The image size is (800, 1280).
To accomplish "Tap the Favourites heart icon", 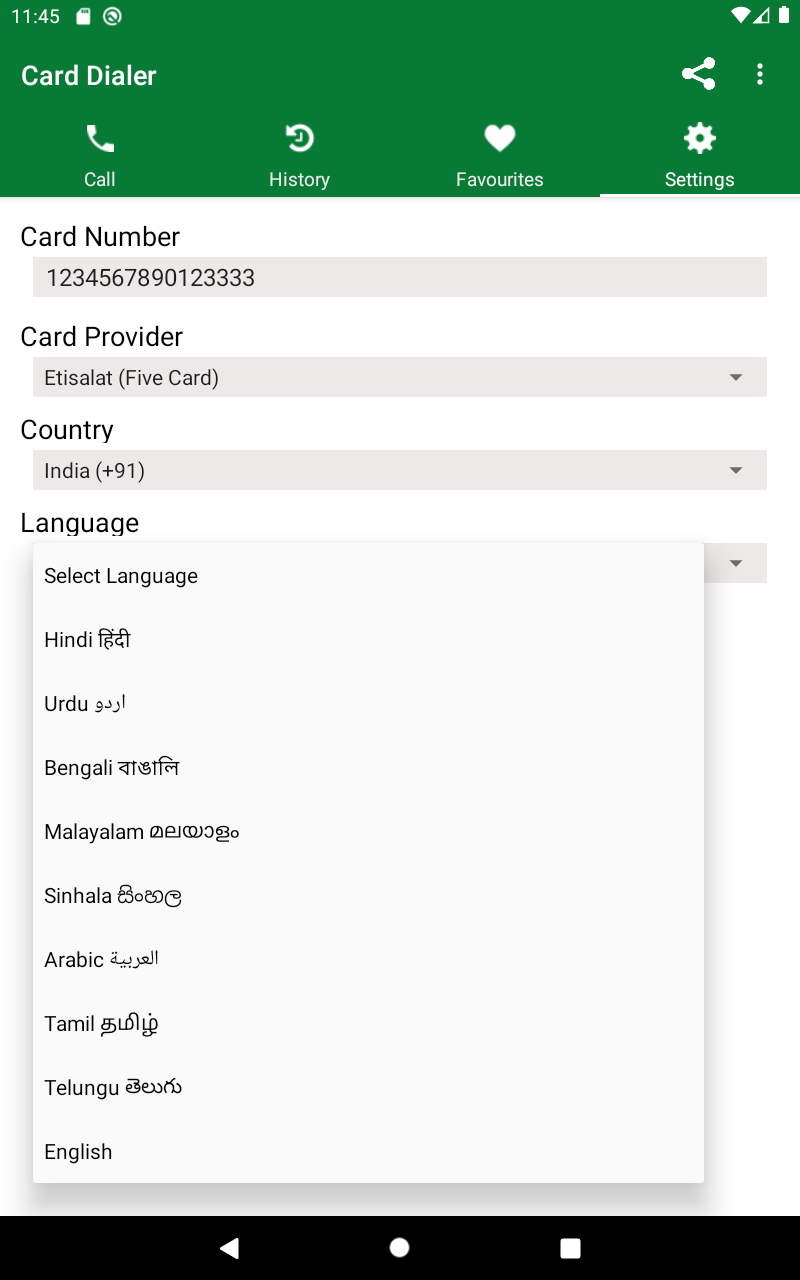I will point(499,138).
